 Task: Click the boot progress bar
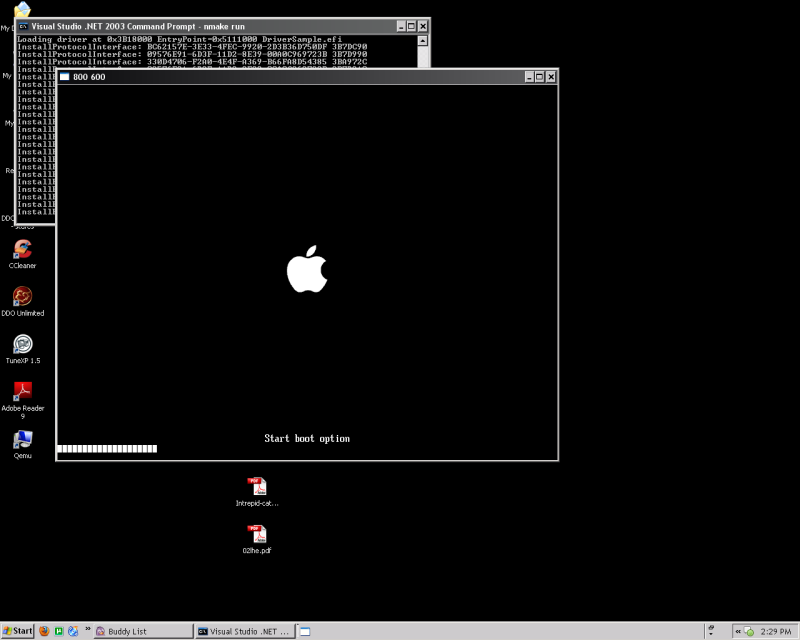[107, 449]
